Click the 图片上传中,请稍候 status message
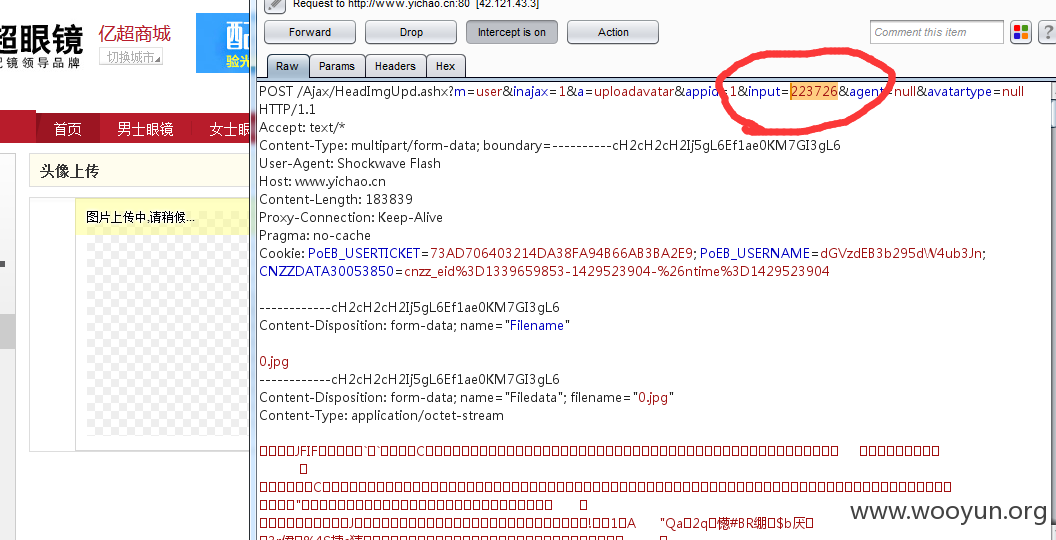1056x540 pixels. pos(140,217)
